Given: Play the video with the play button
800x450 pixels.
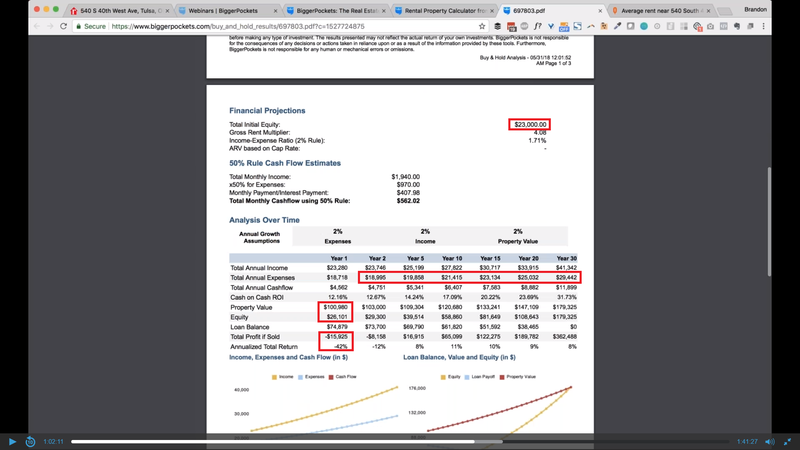Looking at the screenshot, I should (x=12, y=442).
